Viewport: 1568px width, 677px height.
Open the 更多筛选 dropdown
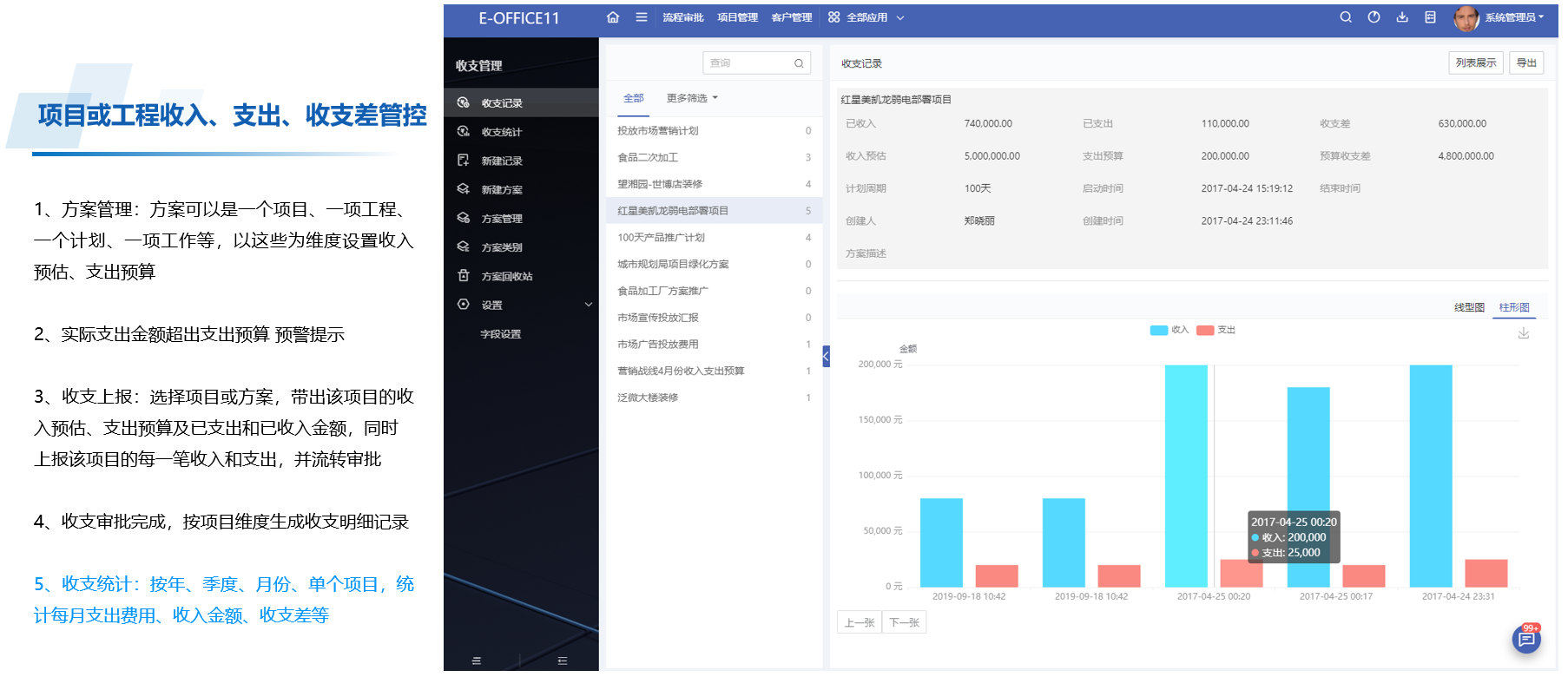pos(692,98)
